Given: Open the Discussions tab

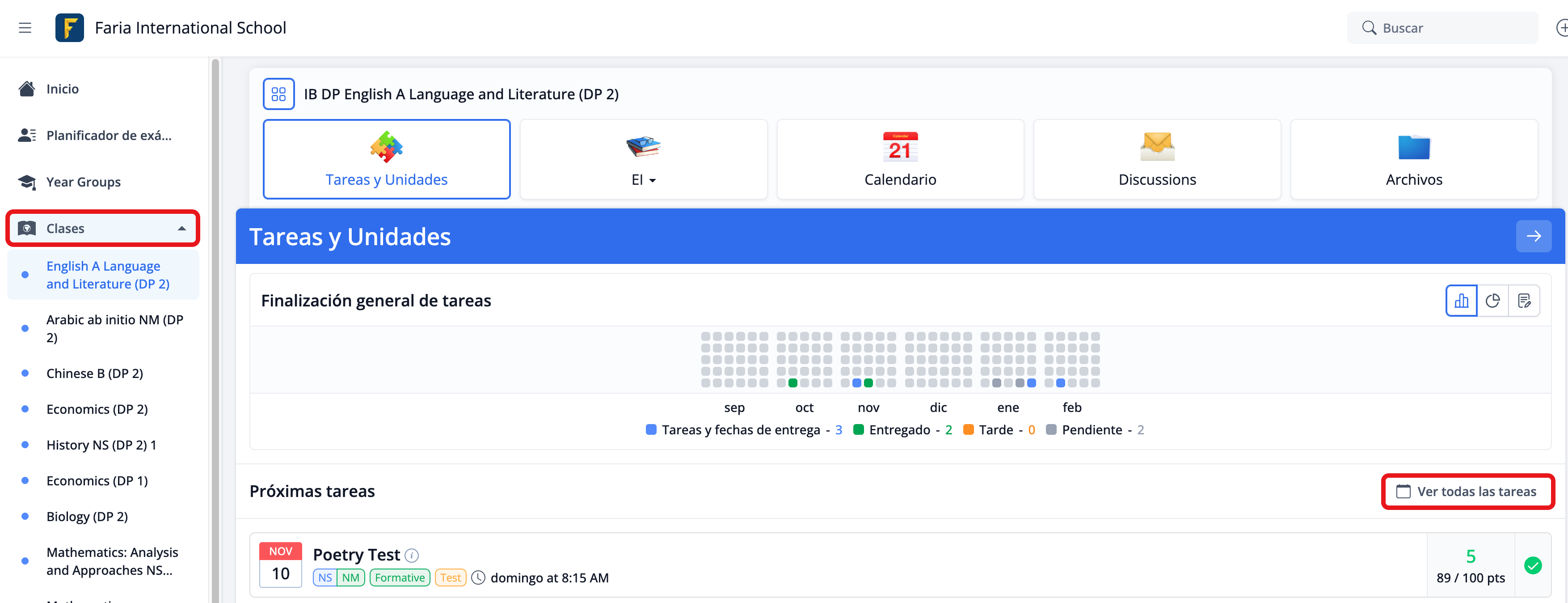Looking at the screenshot, I should click(1156, 159).
